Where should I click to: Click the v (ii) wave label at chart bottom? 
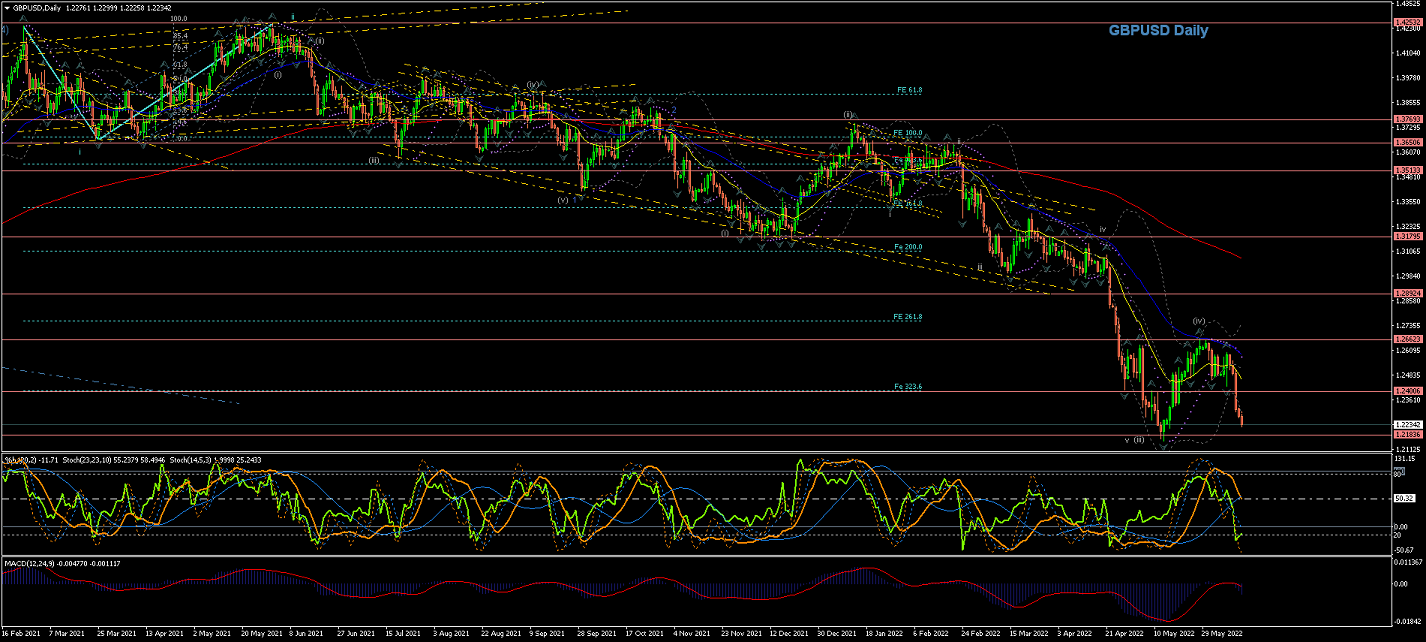click(1134, 439)
